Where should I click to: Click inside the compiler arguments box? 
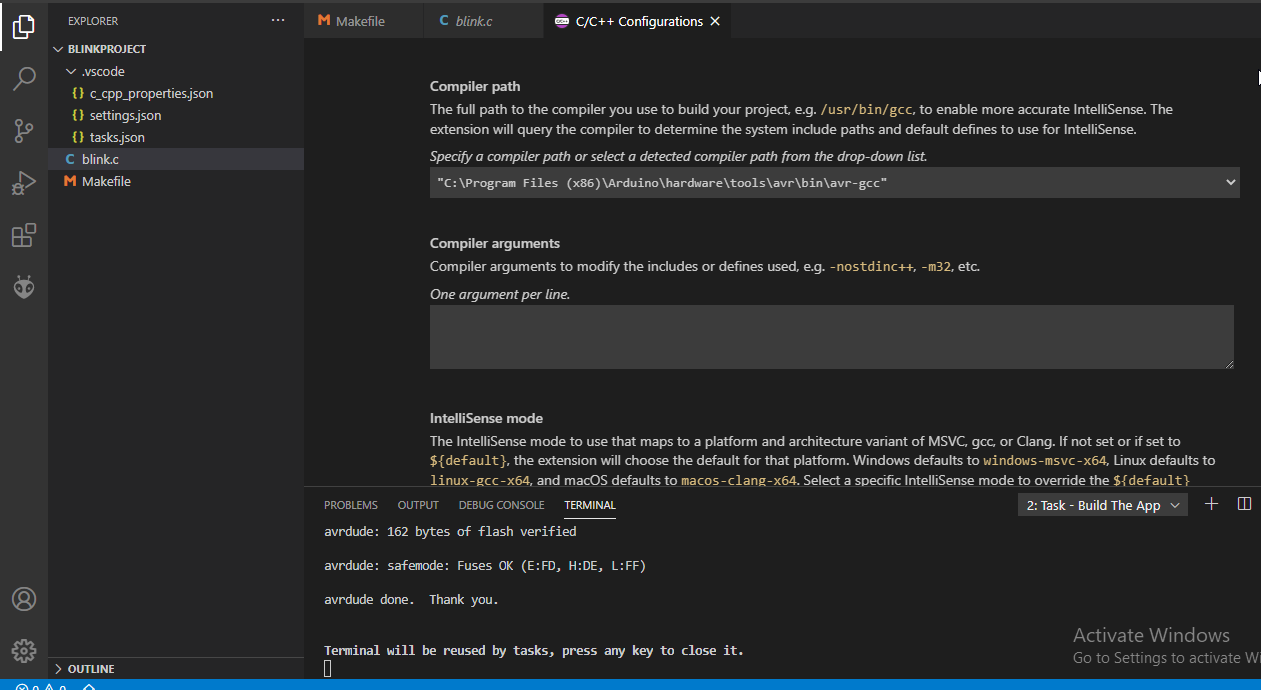pos(830,336)
